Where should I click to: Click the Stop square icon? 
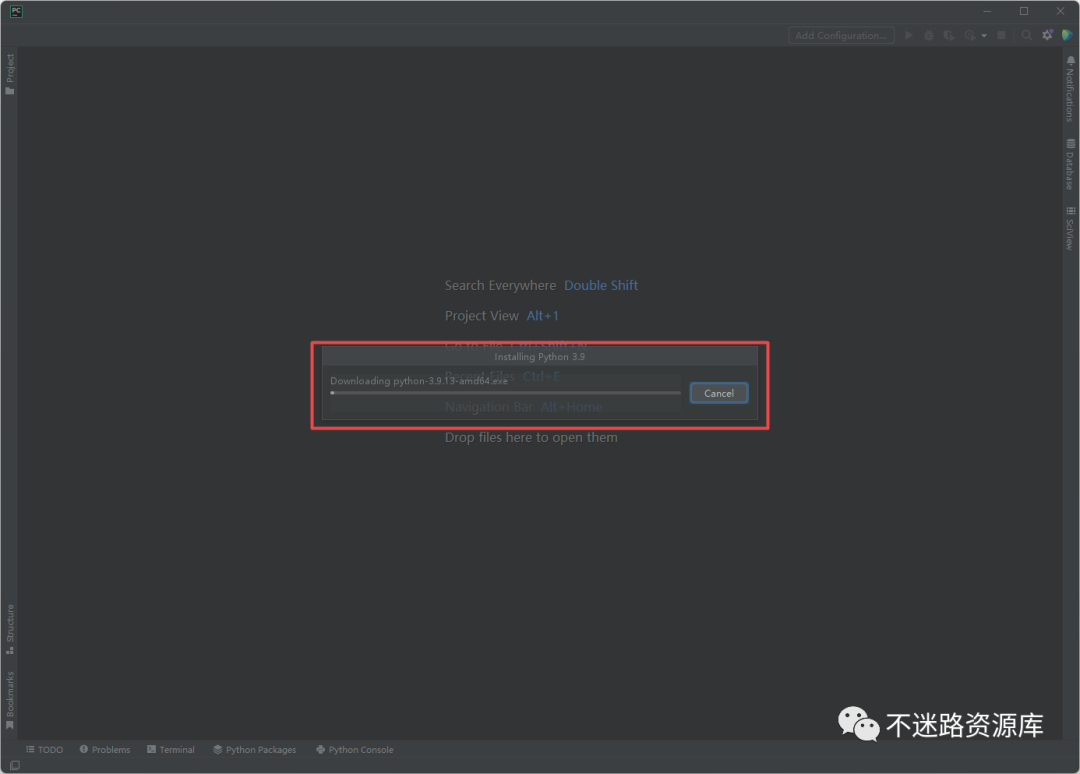[x=1001, y=35]
